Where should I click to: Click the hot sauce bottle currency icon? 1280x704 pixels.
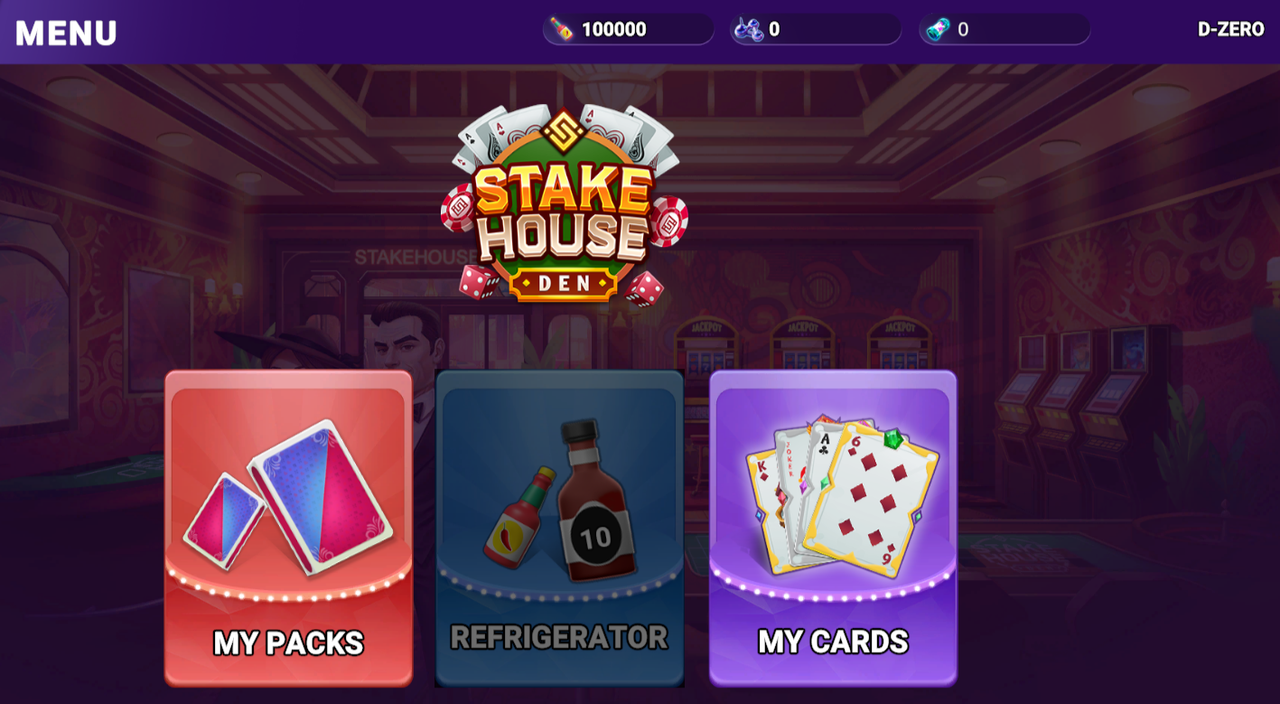(562, 29)
